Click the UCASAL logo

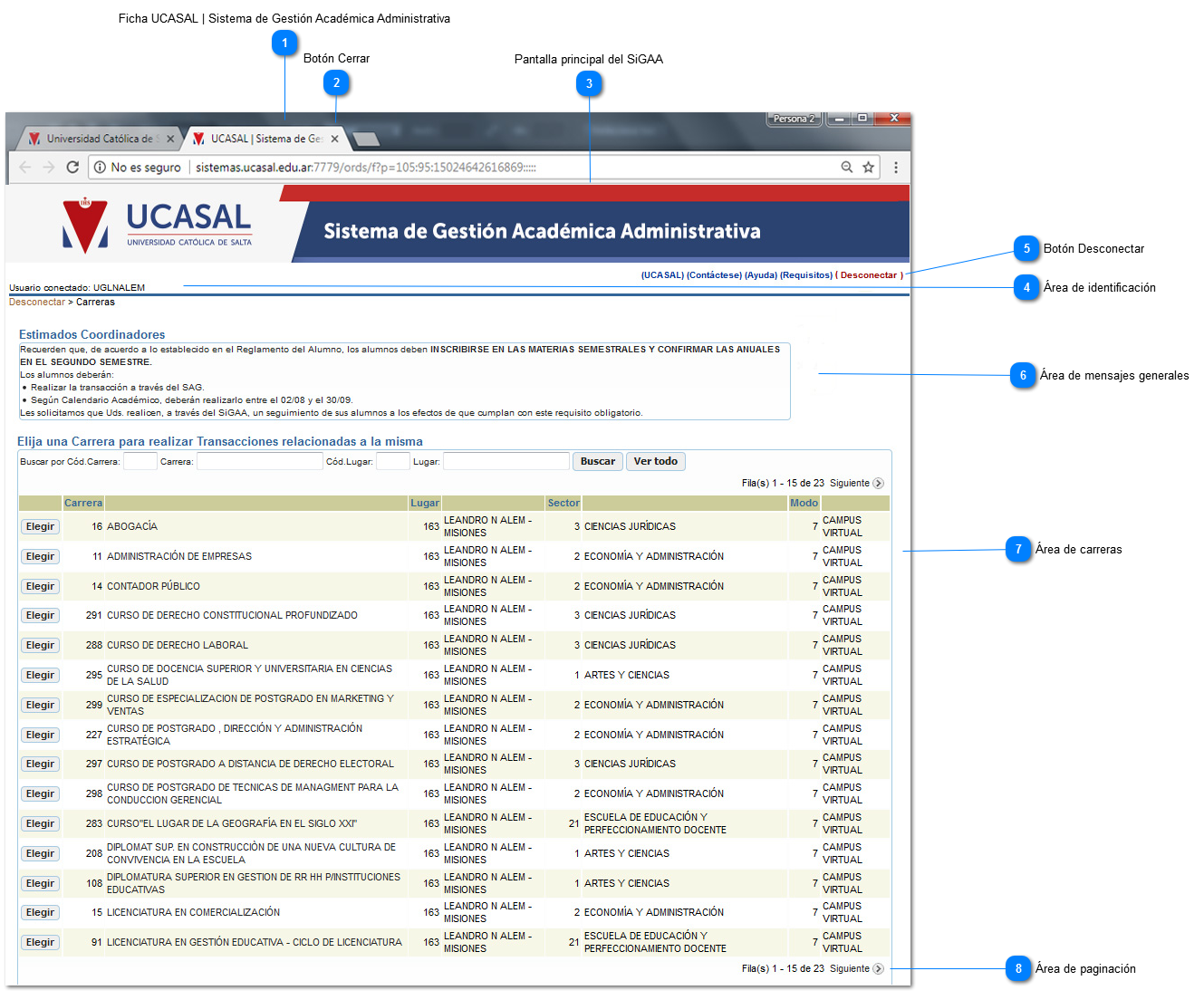point(157,225)
